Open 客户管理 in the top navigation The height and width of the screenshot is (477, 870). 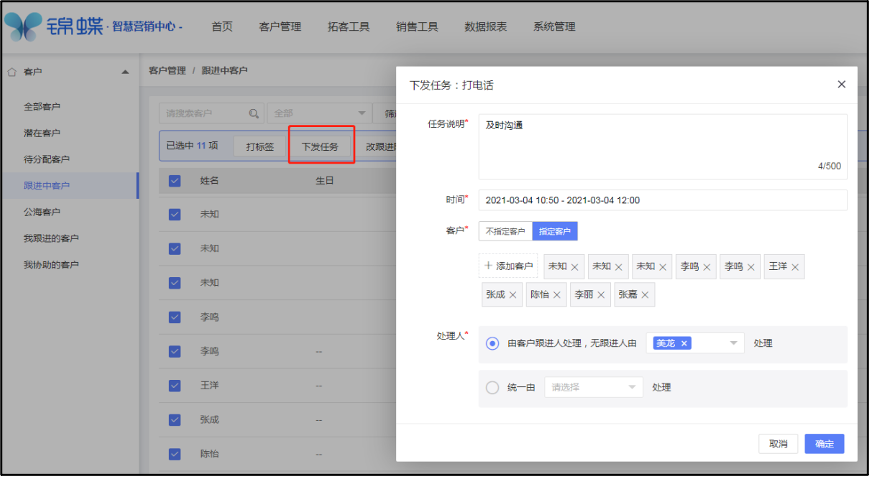pyautogui.click(x=280, y=26)
